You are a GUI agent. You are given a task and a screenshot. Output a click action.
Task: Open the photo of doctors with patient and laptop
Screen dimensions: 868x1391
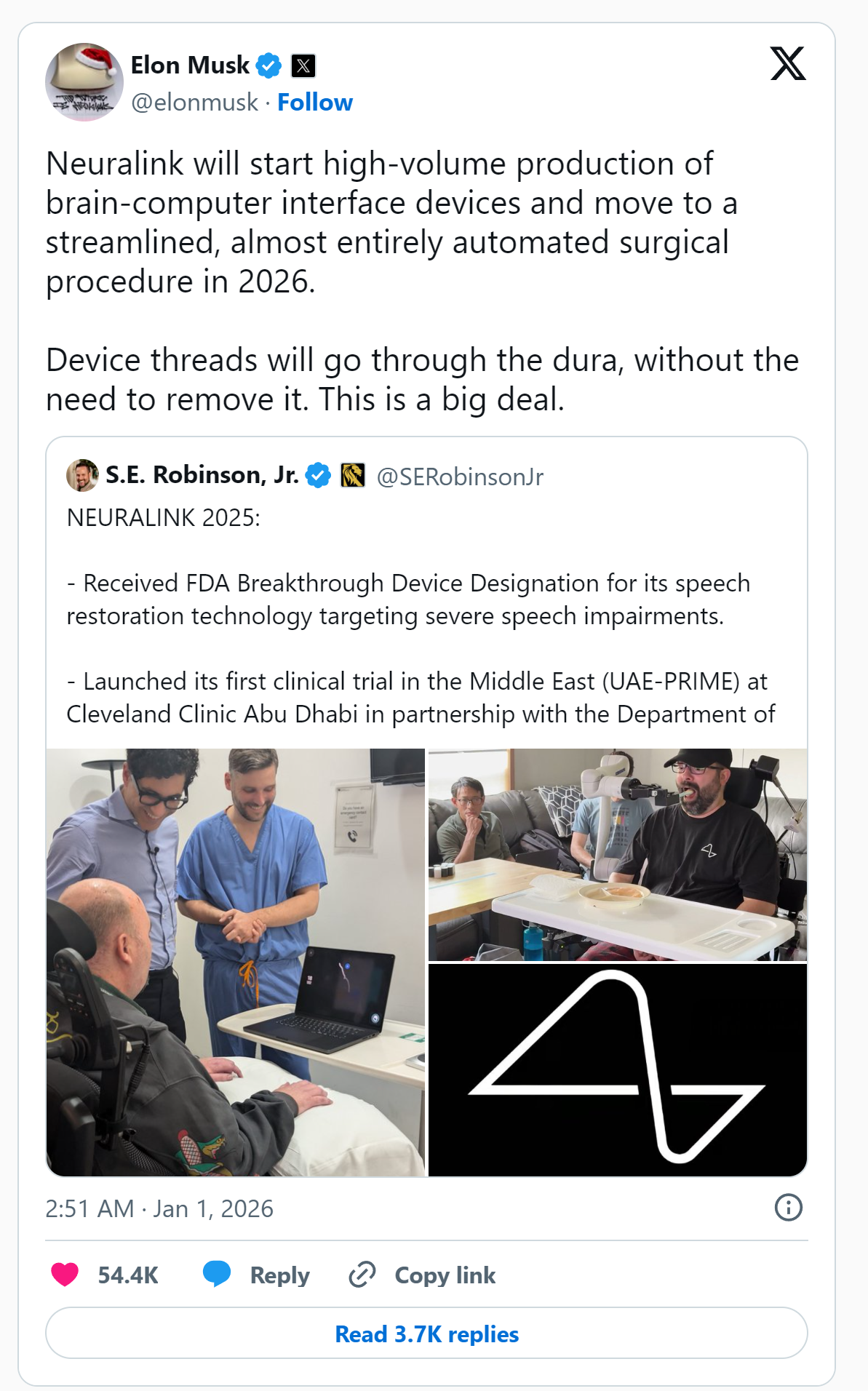click(x=236, y=962)
